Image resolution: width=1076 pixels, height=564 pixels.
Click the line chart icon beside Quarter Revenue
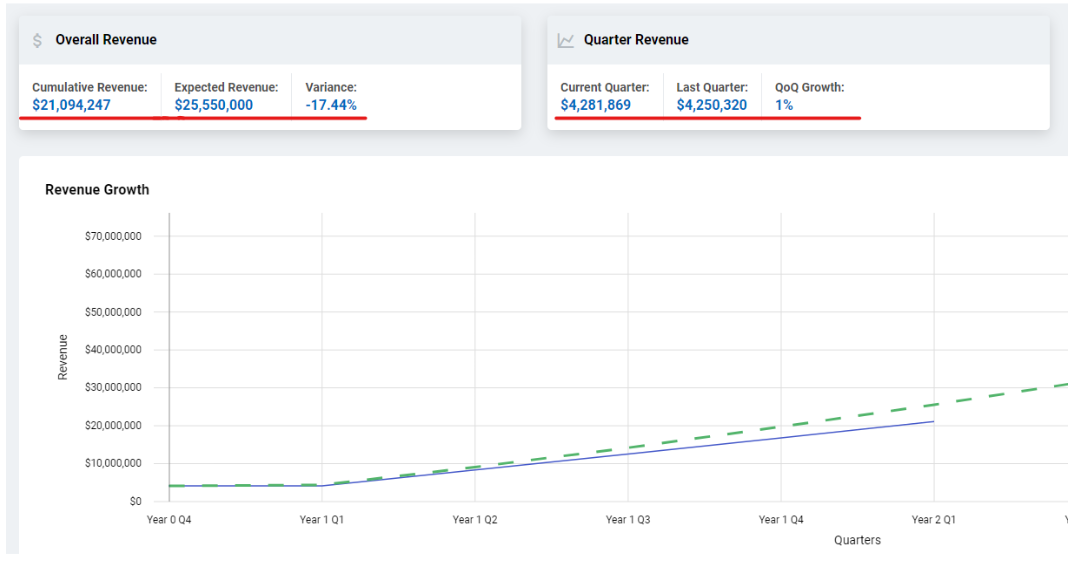[565, 40]
